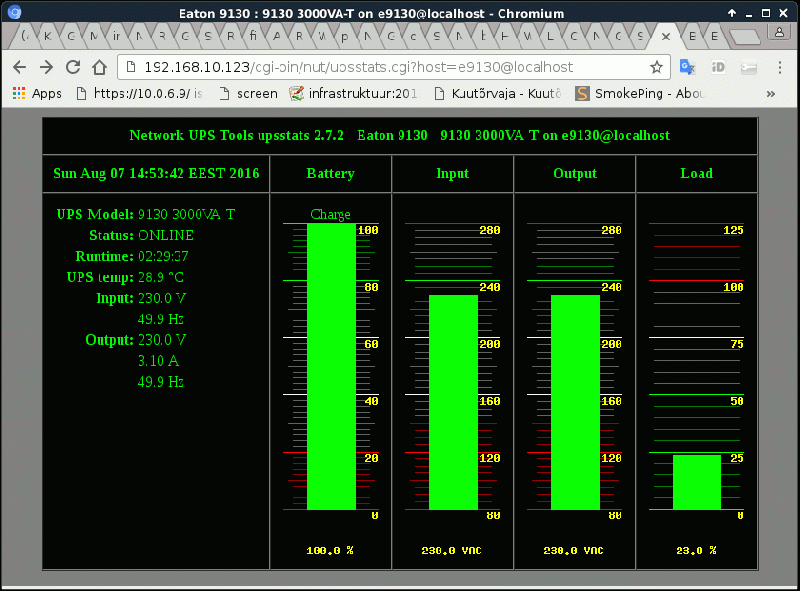Viewport: 800px width, 591px height.
Task: Open the https://10.0.6.9/ bookmark
Action: tap(139, 93)
